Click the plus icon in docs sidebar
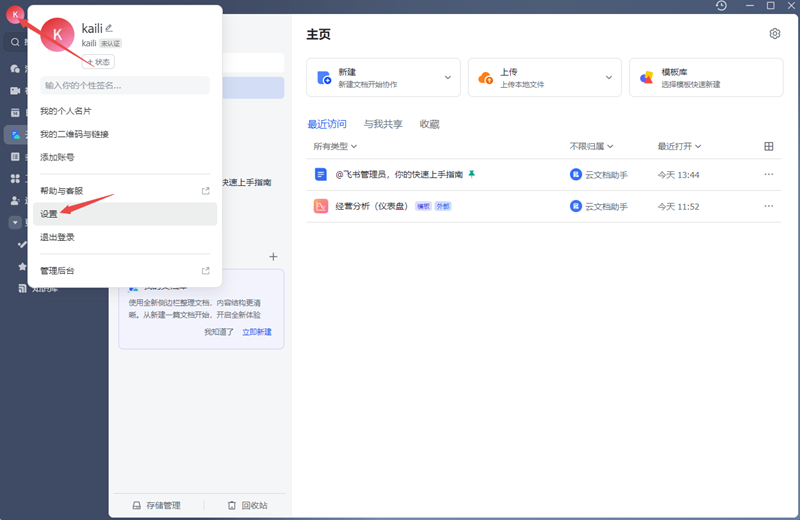800x520 pixels. [x=273, y=257]
